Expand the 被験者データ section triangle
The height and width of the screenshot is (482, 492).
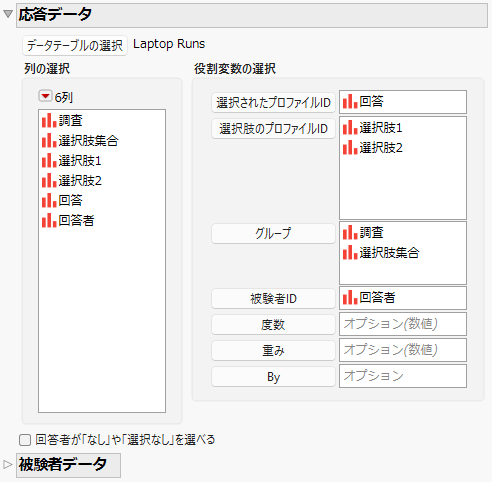point(7,464)
